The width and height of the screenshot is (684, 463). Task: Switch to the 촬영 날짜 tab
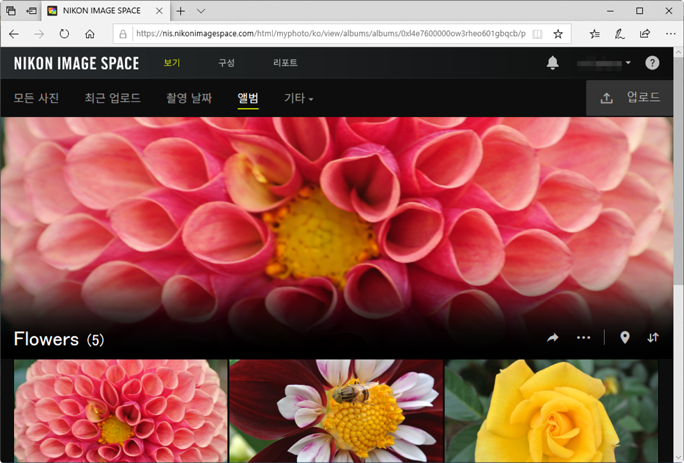[189, 98]
